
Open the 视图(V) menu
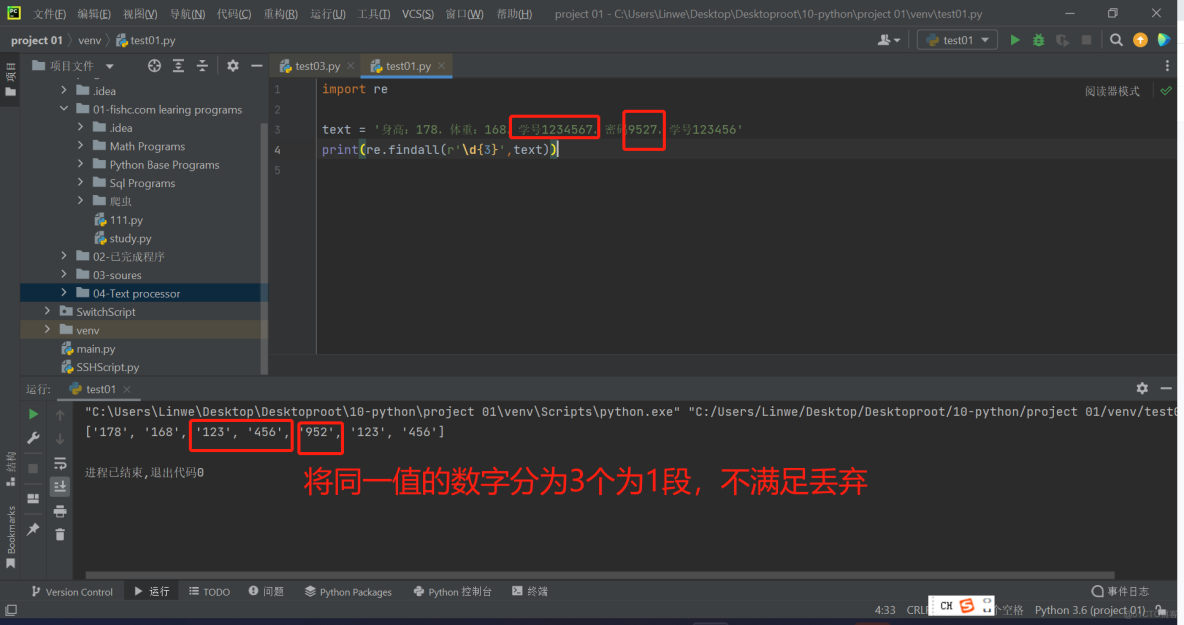[140, 14]
